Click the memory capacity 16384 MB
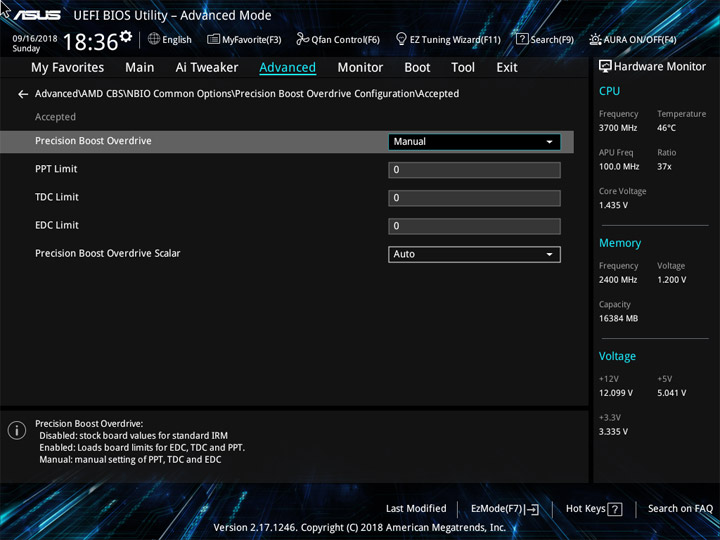The image size is (720, 540). [x=618, y=318]
